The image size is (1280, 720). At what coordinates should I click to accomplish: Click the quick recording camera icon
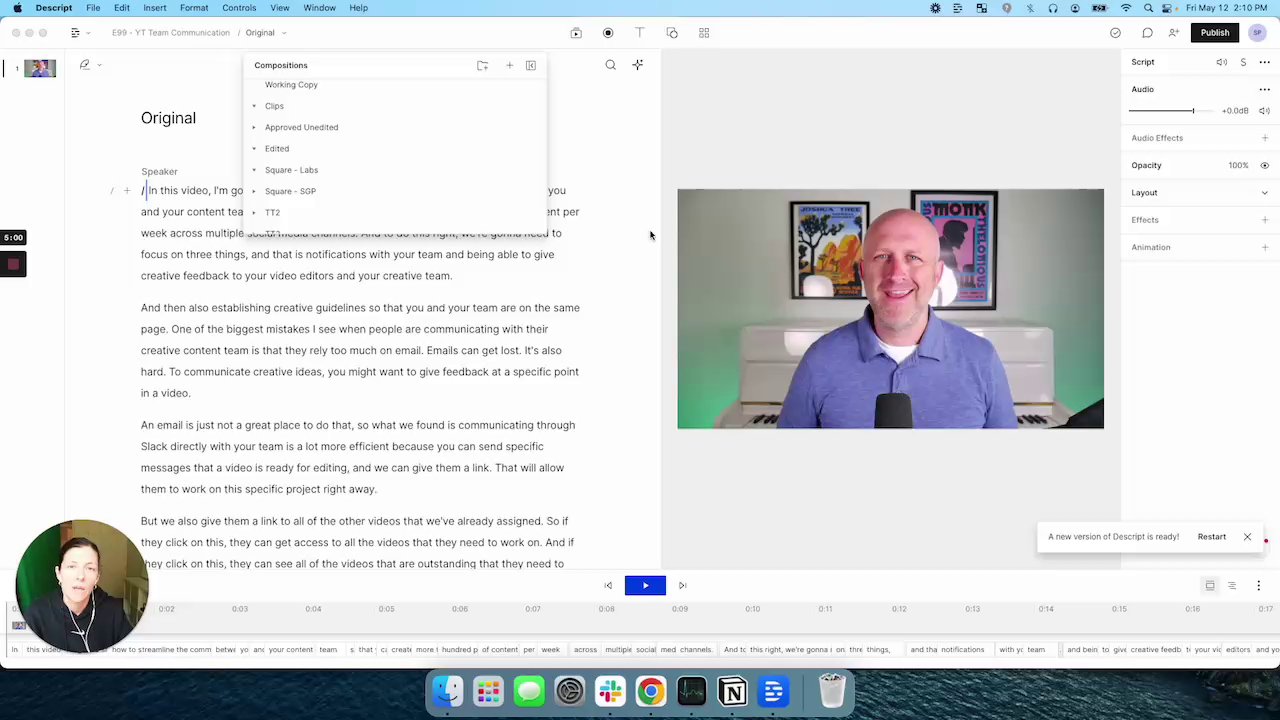[576, 33]
